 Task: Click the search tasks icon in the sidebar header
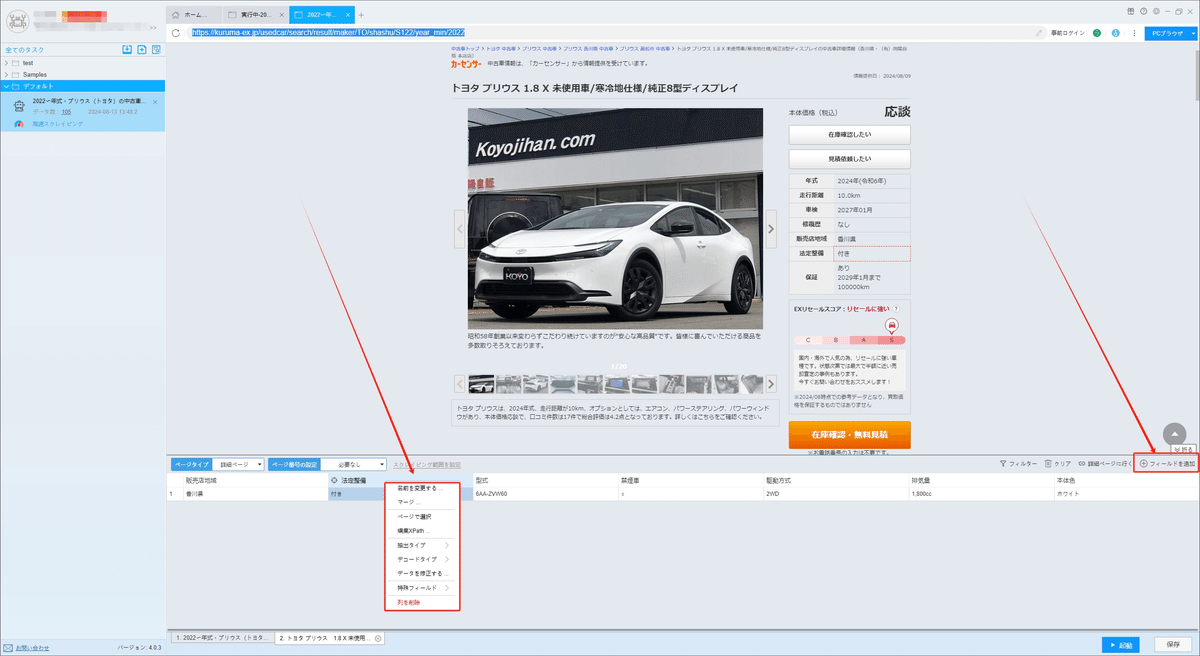tap(157, 49)
